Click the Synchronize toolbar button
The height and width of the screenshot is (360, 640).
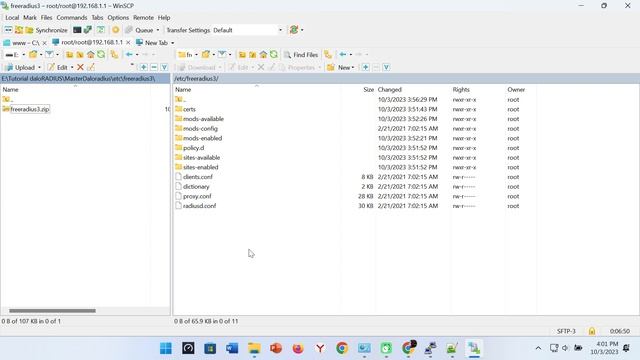47,30
